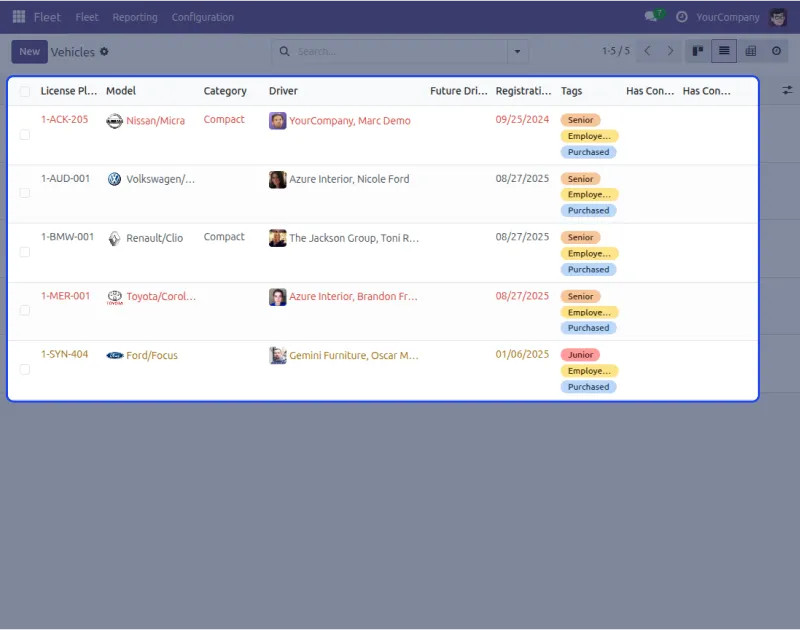Switch to the Pivot view
The height and width of the screenshot is (630, 800).
pos(751,50)
